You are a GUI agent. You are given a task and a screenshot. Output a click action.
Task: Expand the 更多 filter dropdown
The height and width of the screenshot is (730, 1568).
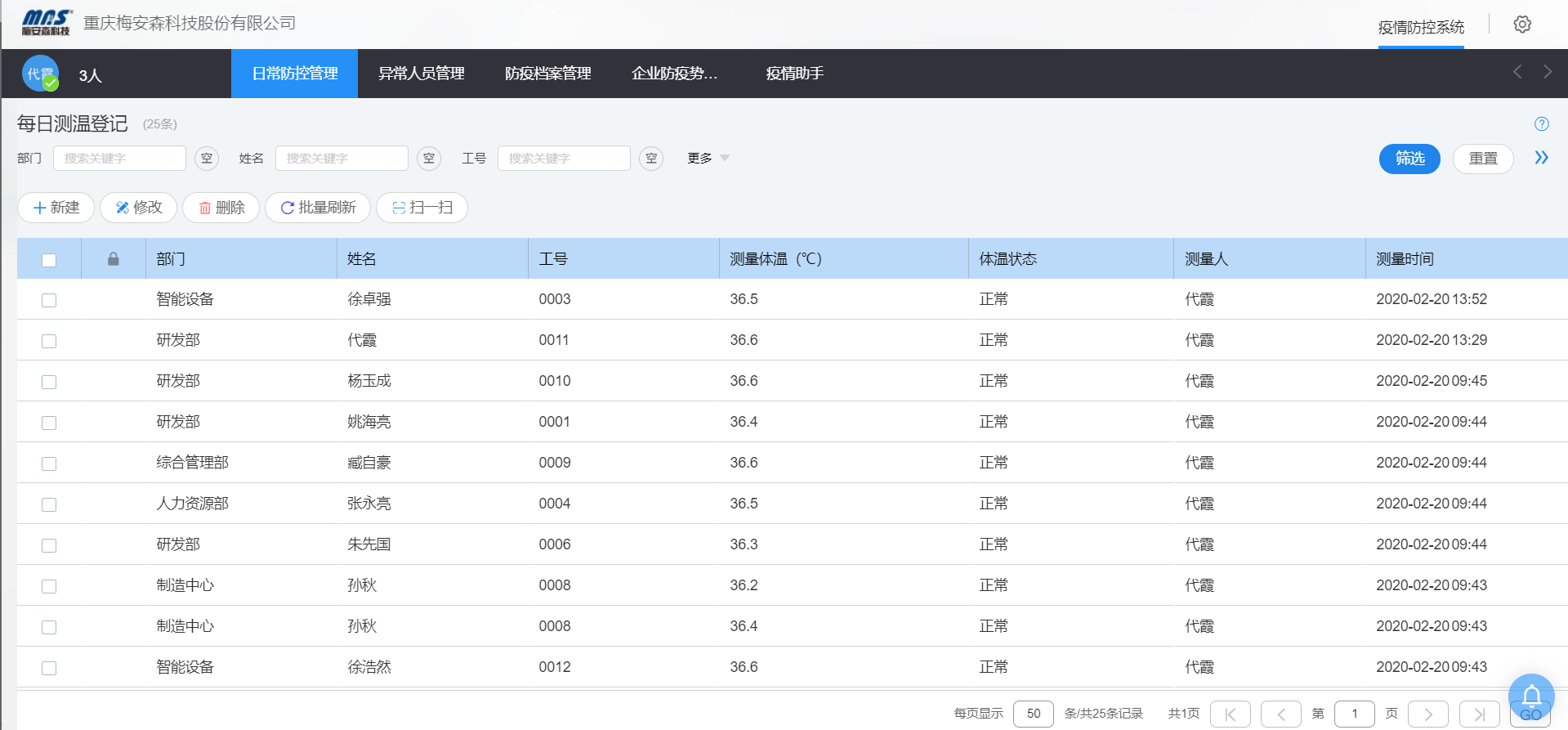point(708,159)
